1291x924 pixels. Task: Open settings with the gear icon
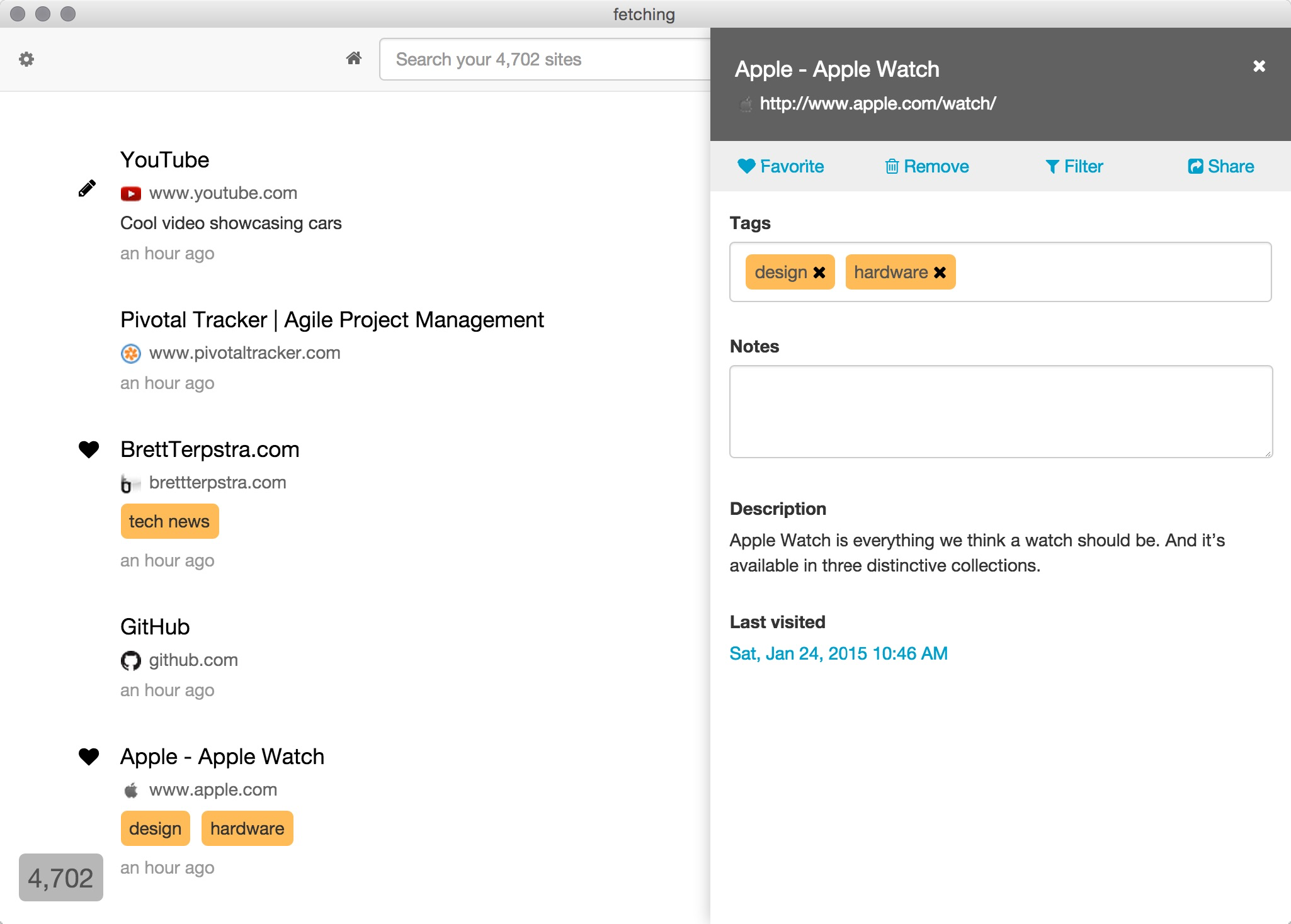tap(26, 59)
